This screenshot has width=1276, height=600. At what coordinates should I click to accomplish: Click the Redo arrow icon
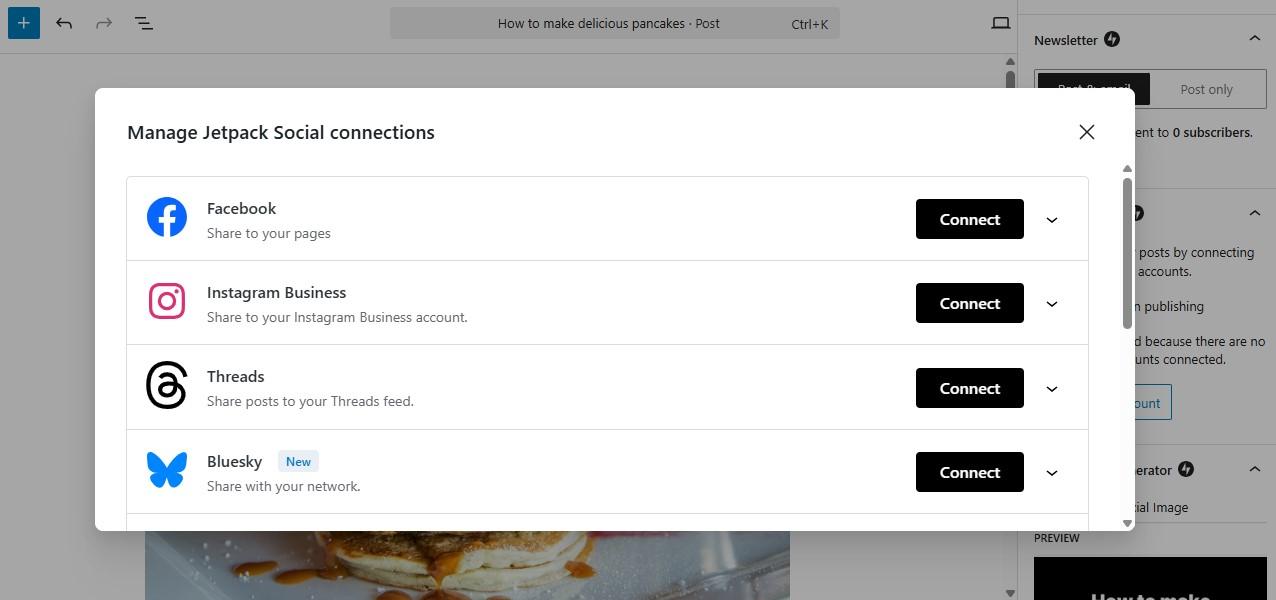[x=103, y=23]
